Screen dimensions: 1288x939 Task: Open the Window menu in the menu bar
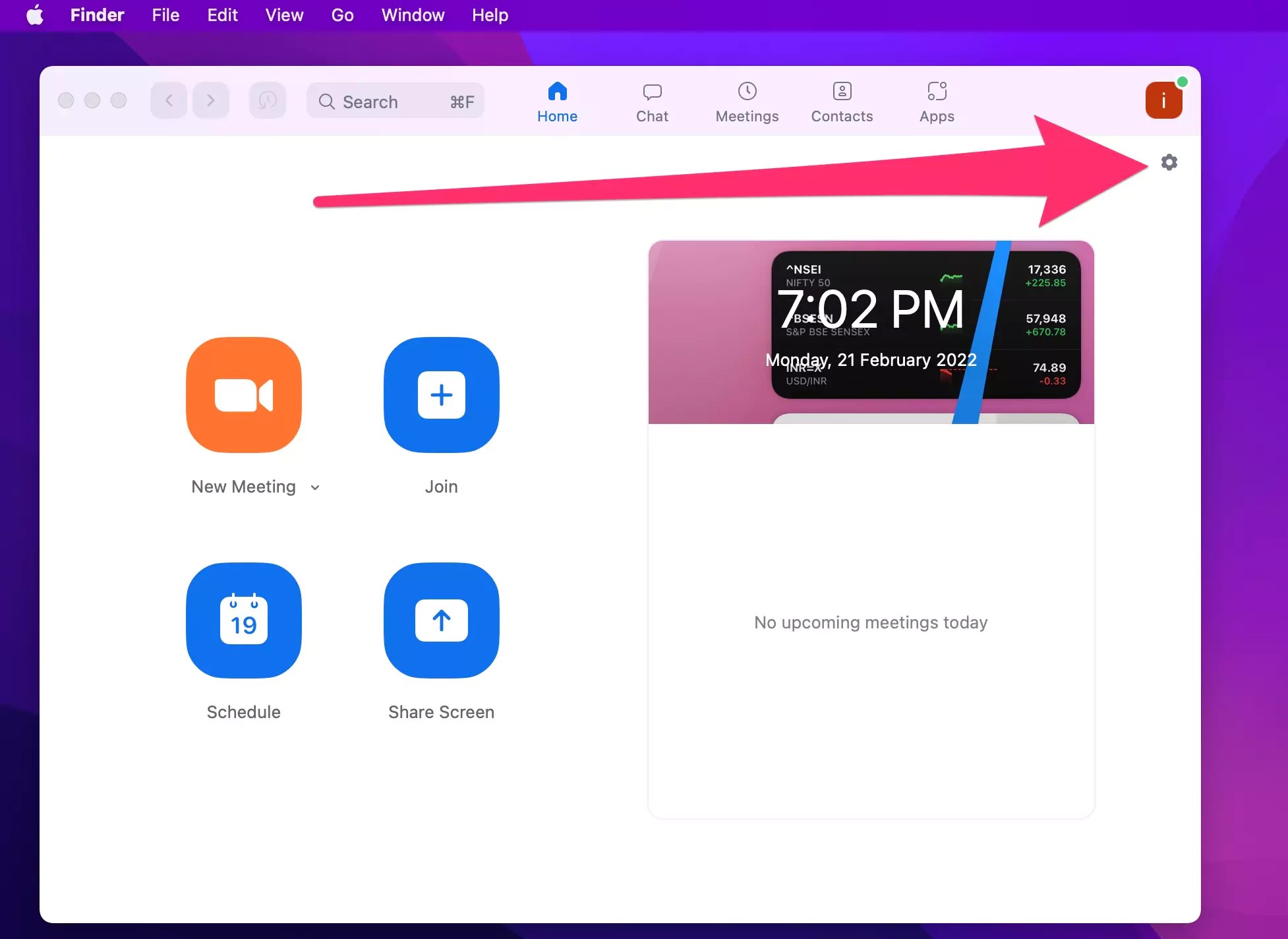(412, 15)
